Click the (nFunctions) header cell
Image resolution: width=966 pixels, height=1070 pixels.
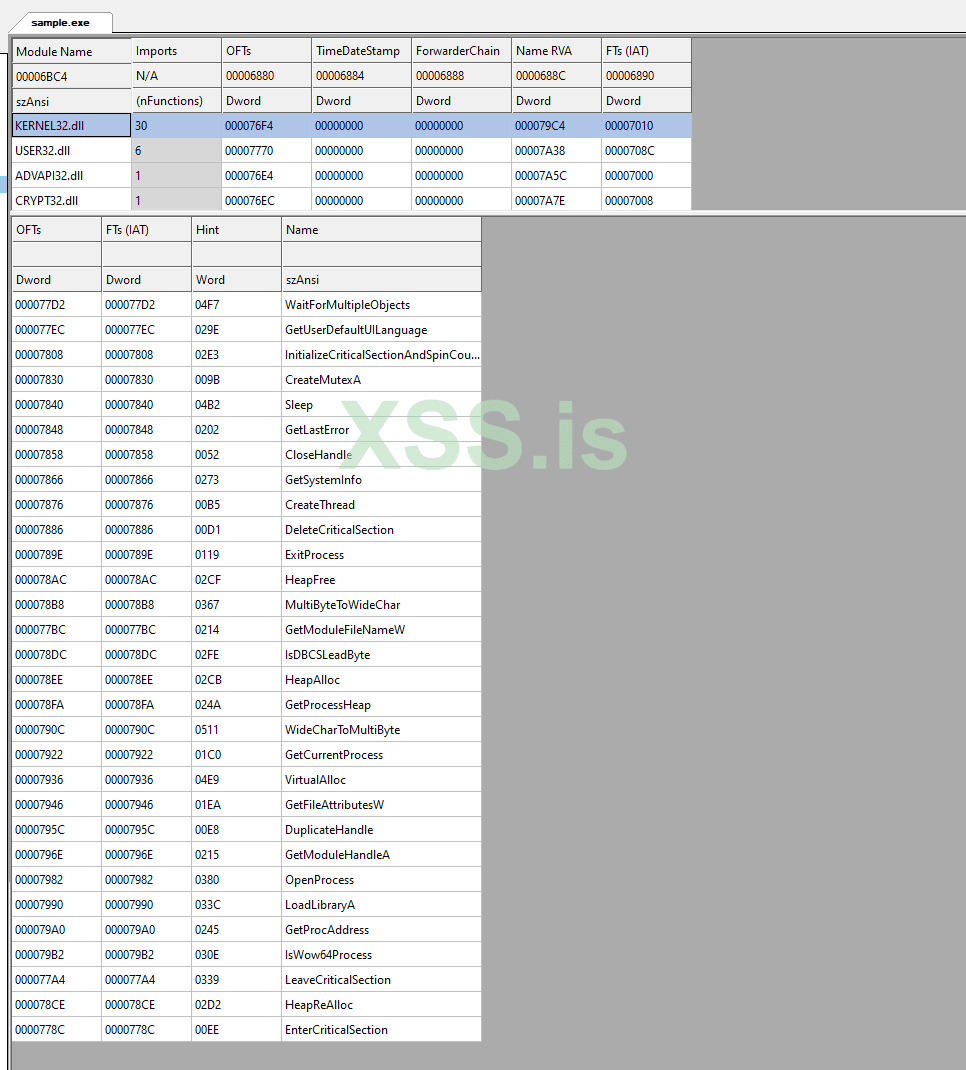click(x=177, y=101)
